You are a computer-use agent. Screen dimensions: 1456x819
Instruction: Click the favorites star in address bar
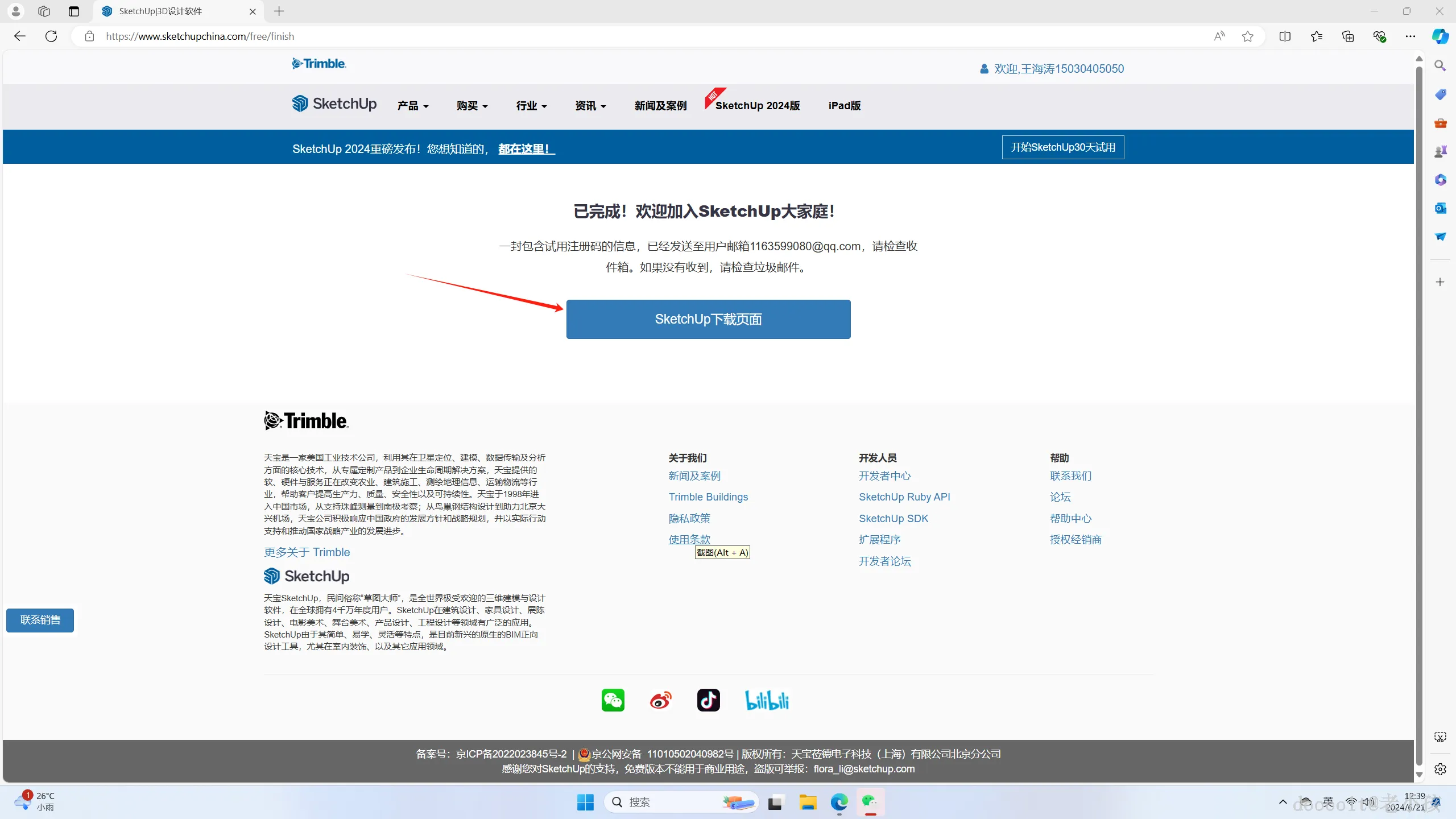tap(1247, 36)
